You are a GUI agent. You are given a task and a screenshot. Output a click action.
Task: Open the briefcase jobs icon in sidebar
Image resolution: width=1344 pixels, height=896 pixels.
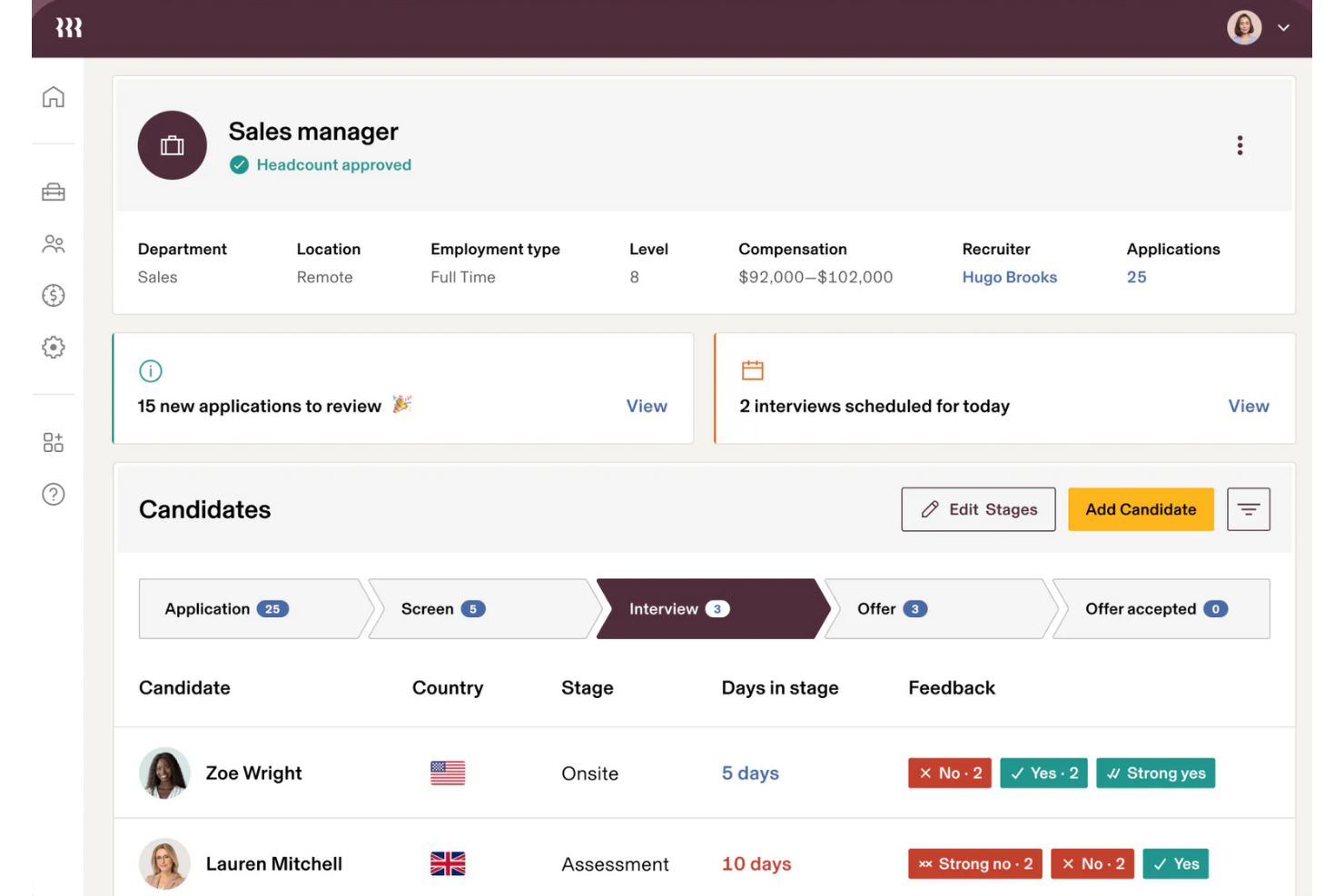click(x=54, y=192)
